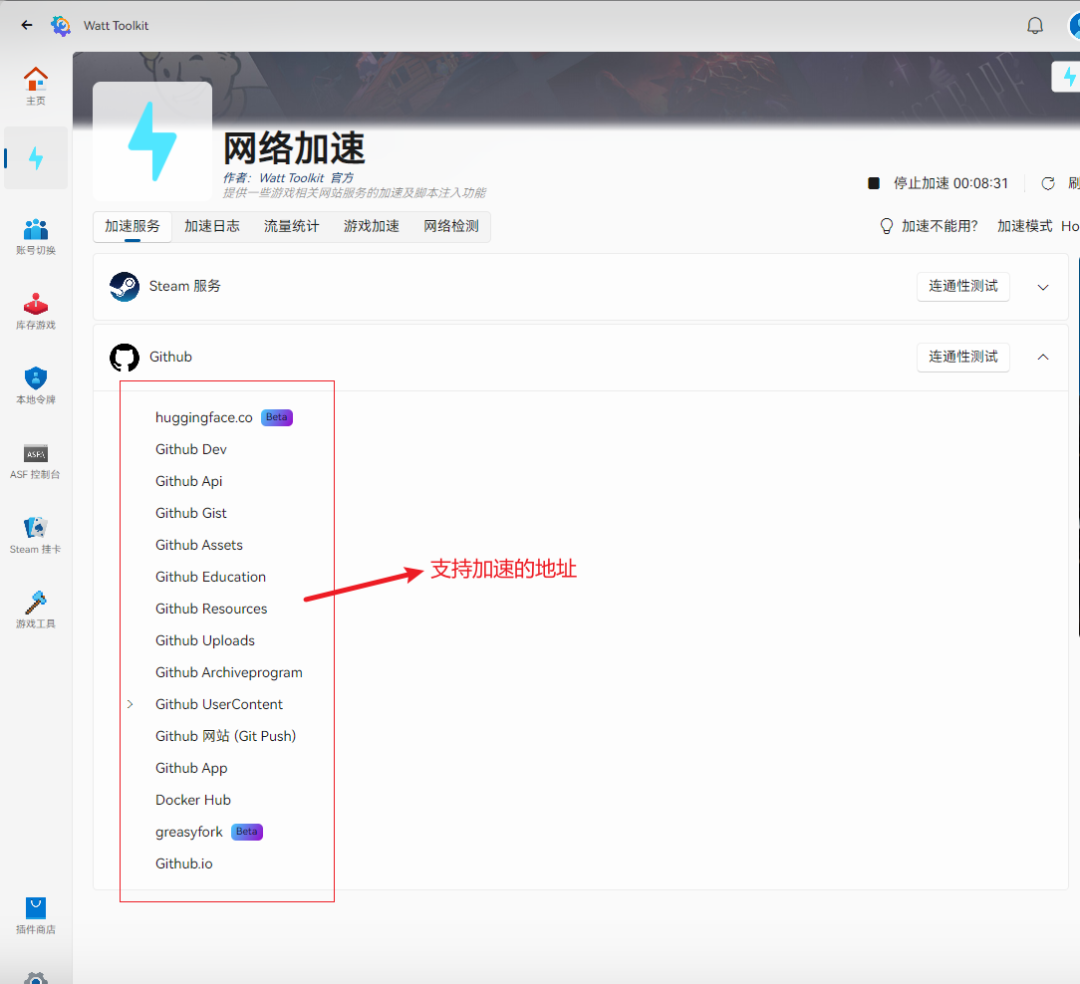
Task: Switch to the 加速日志 tab
Action: (x=212, y=227)
